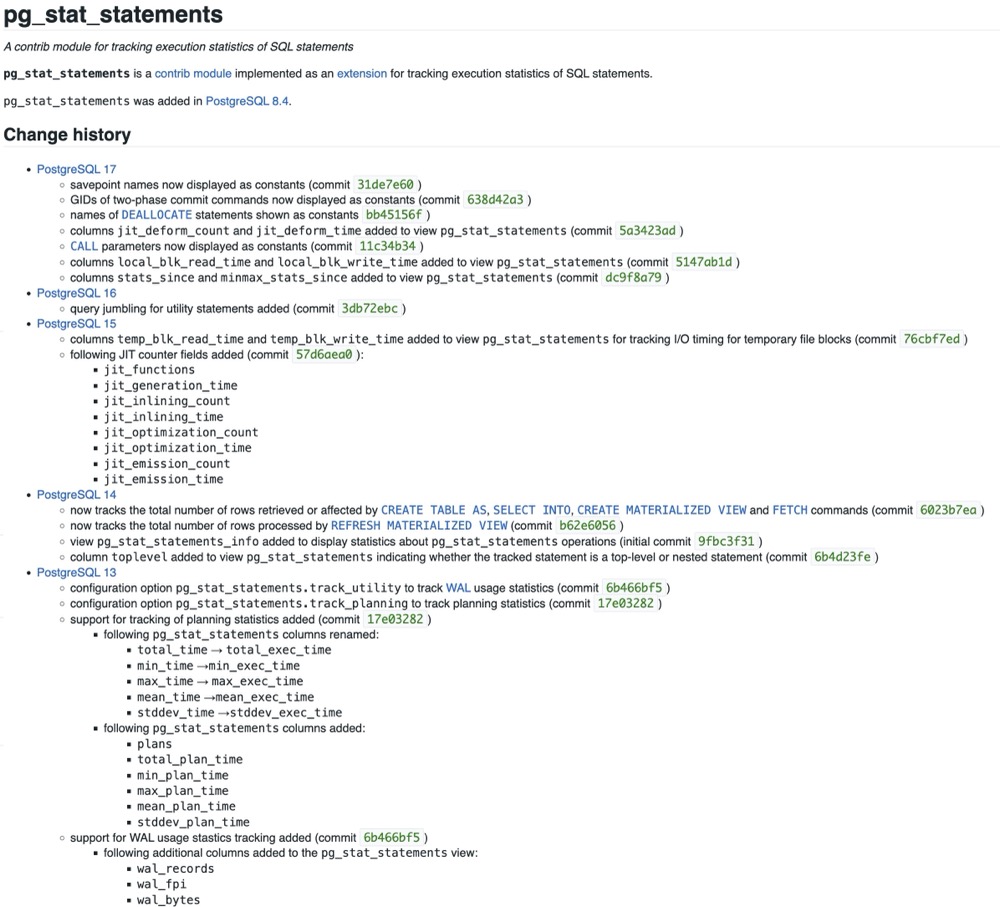Select the PostgreSQL 13 link
This screenshot has height=907, width=1000.
(x=77, y=572)
